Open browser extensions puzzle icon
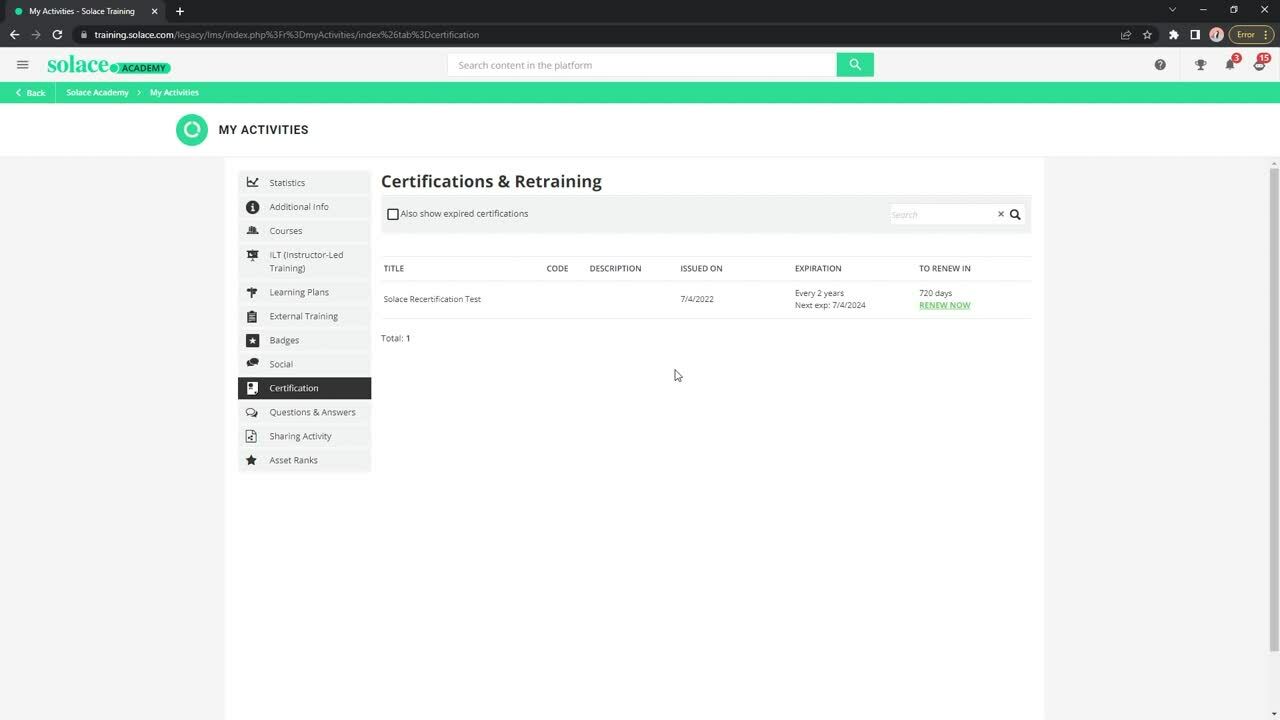Screen dimensions: 1280x720 1174,34
